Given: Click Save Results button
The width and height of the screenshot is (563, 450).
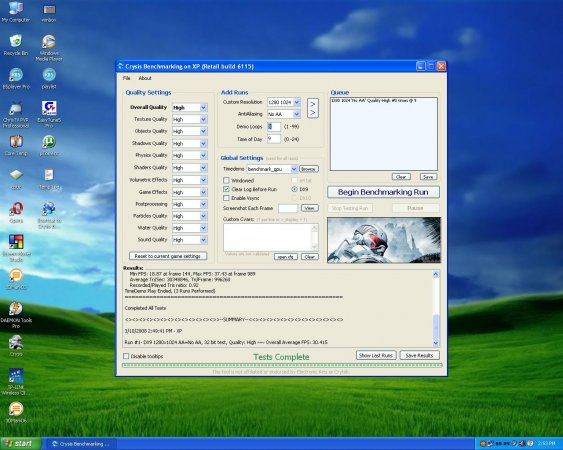Looking at the screenshot, I should pos(419,355).
